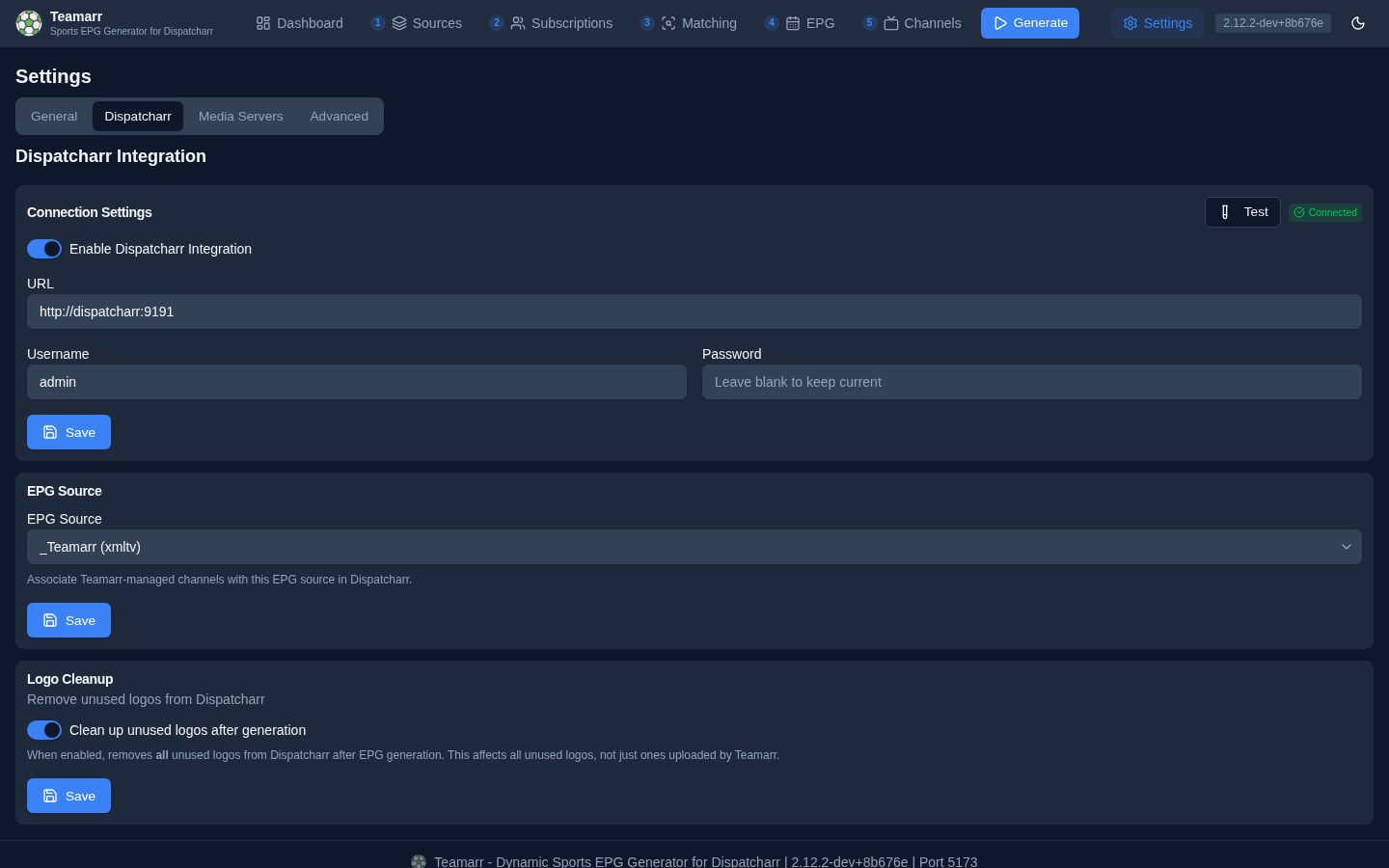Click 'Enable Dispatcharr Integration' label
Screen dimensions: 1389x868
pyautogui.click(x=160, y=249)
